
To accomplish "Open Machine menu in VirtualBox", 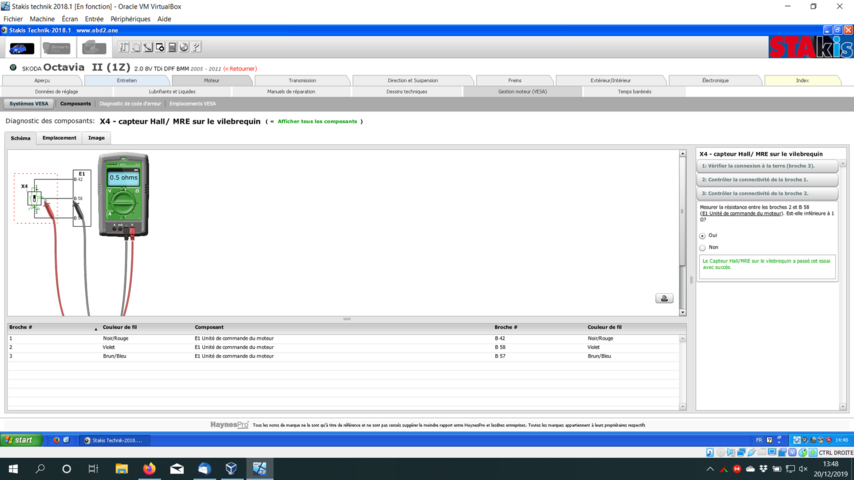I will click(42, 19).
